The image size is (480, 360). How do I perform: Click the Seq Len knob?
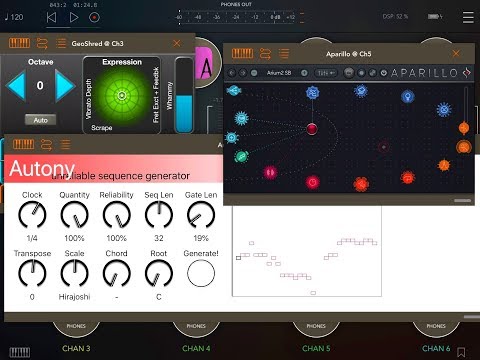point(159,215)
